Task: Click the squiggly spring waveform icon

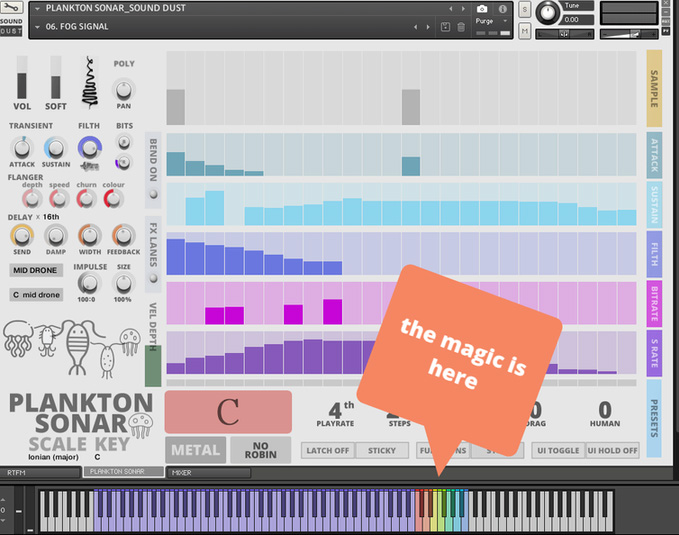Action: [x=90, y=82]
